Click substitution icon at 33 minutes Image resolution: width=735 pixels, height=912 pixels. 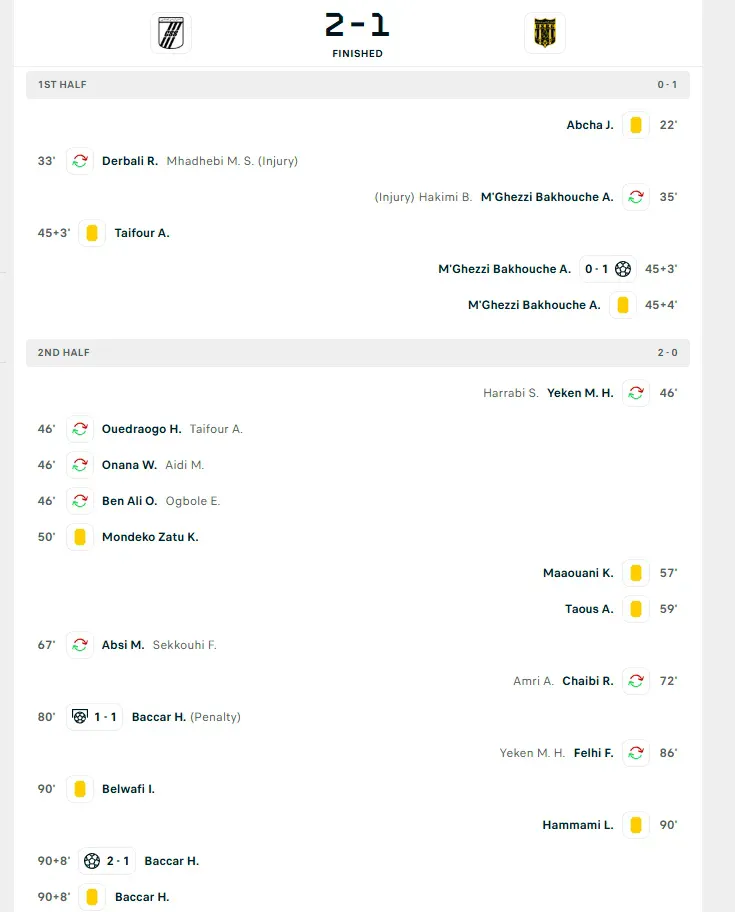pyautogui.click(x=80, y=161)
